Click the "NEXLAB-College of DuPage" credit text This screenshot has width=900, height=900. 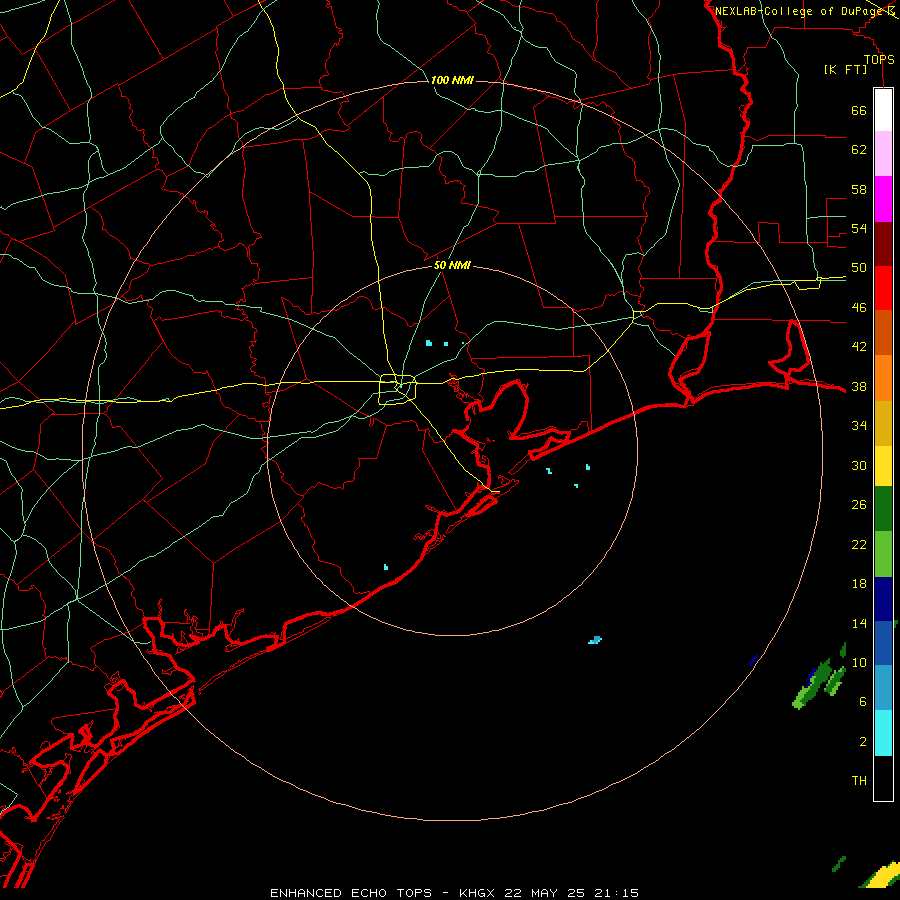(798, 11)
